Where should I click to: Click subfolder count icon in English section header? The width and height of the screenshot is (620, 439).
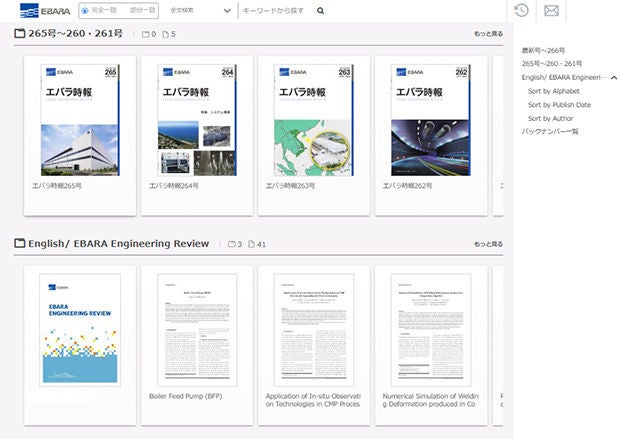(232, 244)
